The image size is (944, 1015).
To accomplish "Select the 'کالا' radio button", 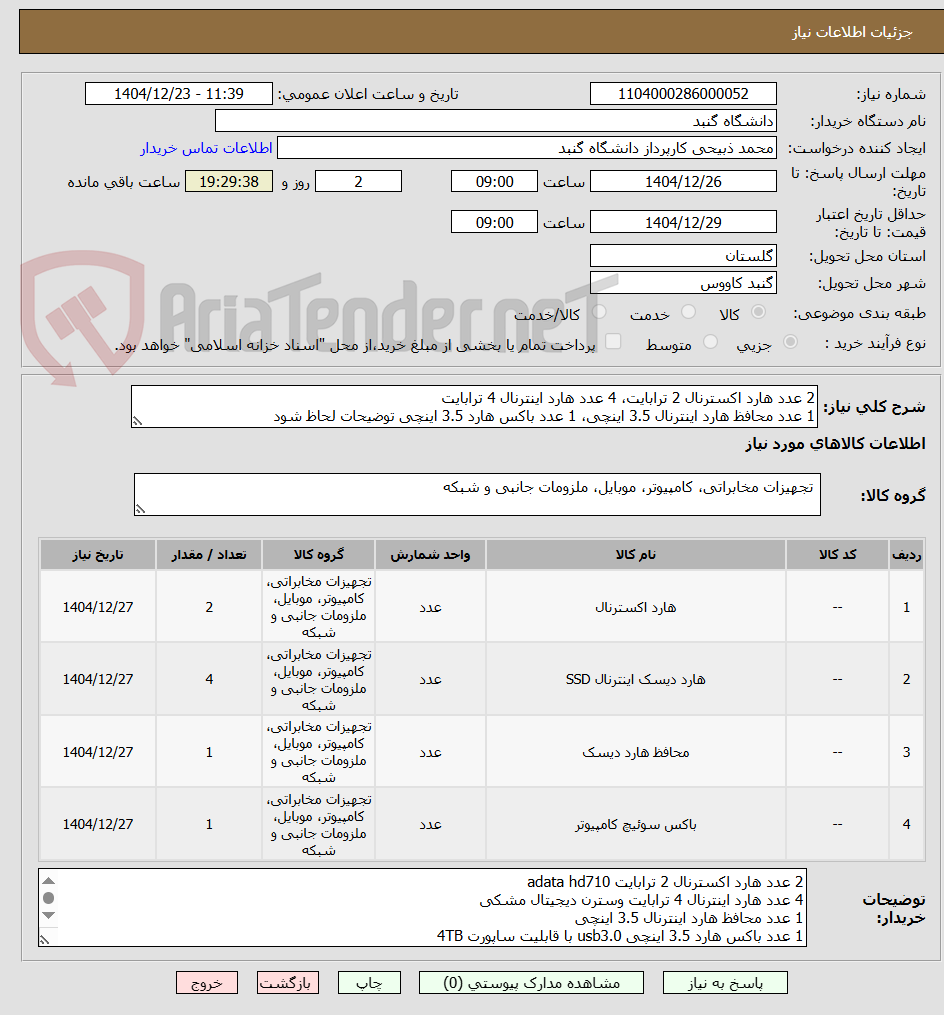I will click(758, 313).
